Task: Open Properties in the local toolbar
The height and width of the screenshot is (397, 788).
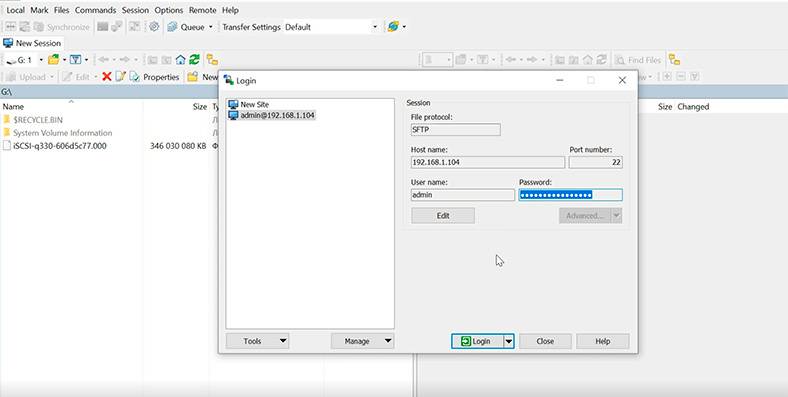Action: 155,77
